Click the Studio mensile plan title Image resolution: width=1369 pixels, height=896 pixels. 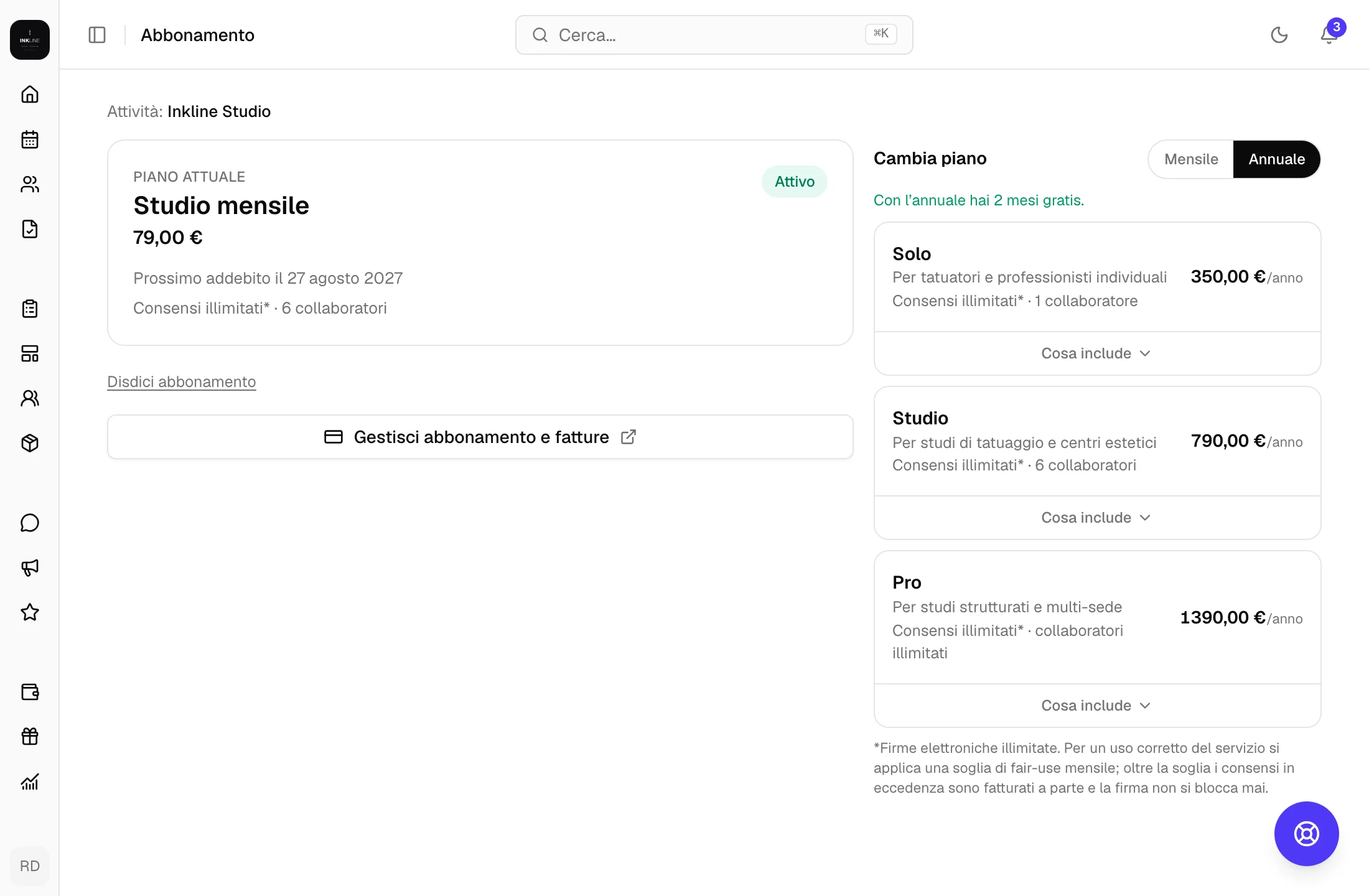(x=221, y=205)
